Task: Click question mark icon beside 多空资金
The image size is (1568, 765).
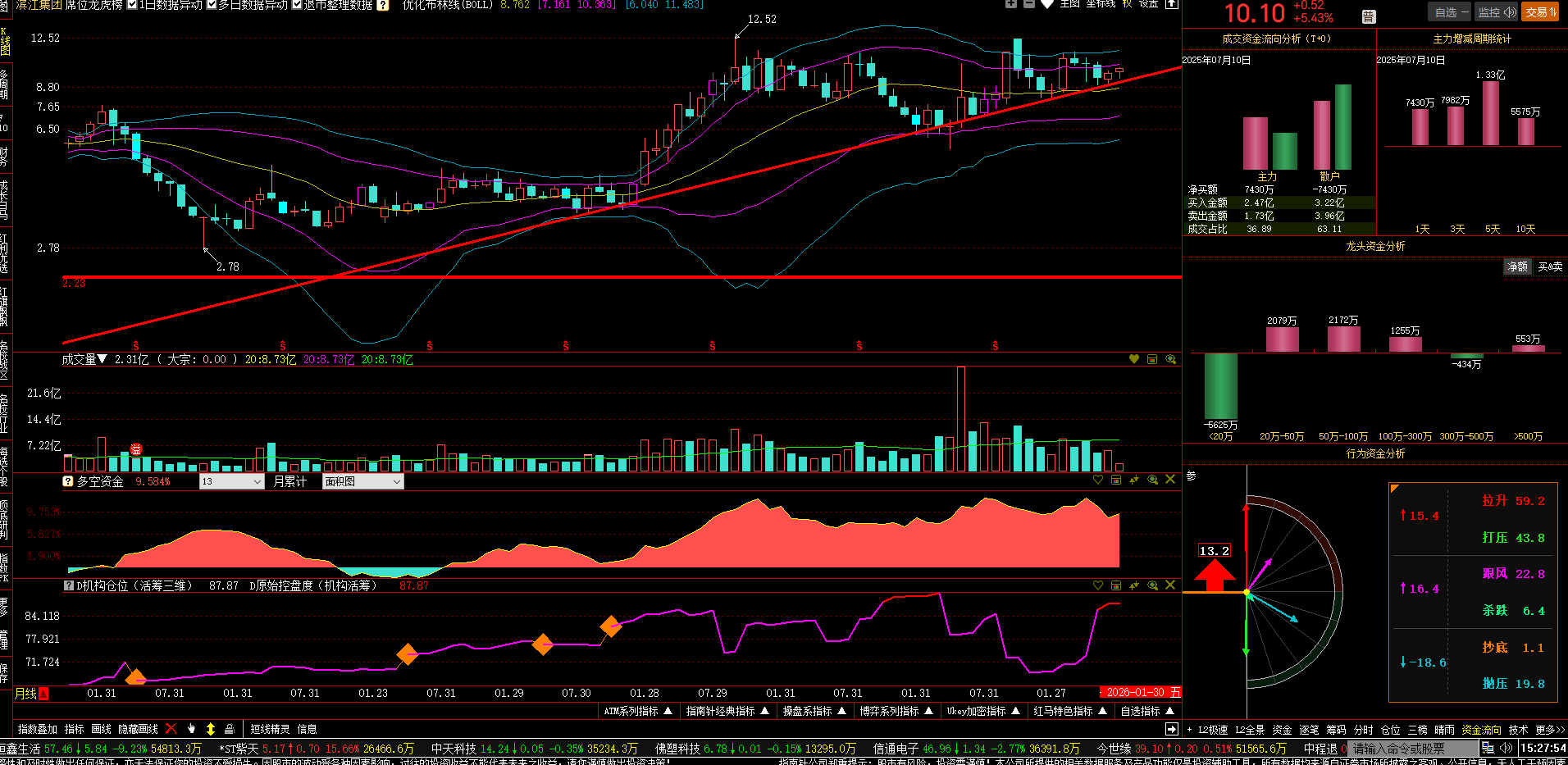Action: 68,481
